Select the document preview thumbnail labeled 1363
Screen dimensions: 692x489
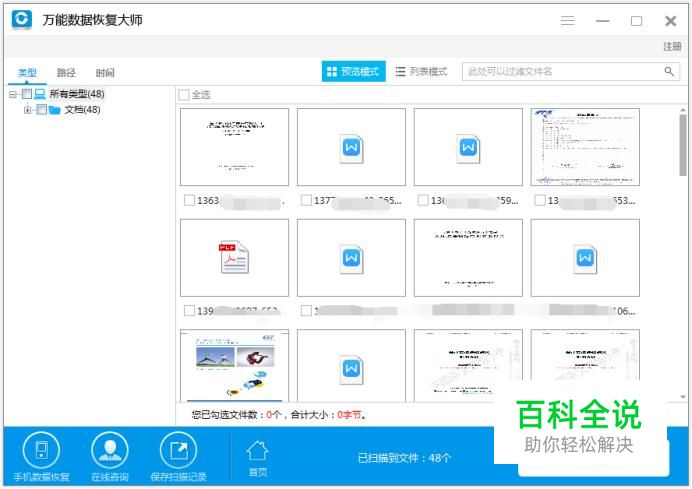(234, 147)
